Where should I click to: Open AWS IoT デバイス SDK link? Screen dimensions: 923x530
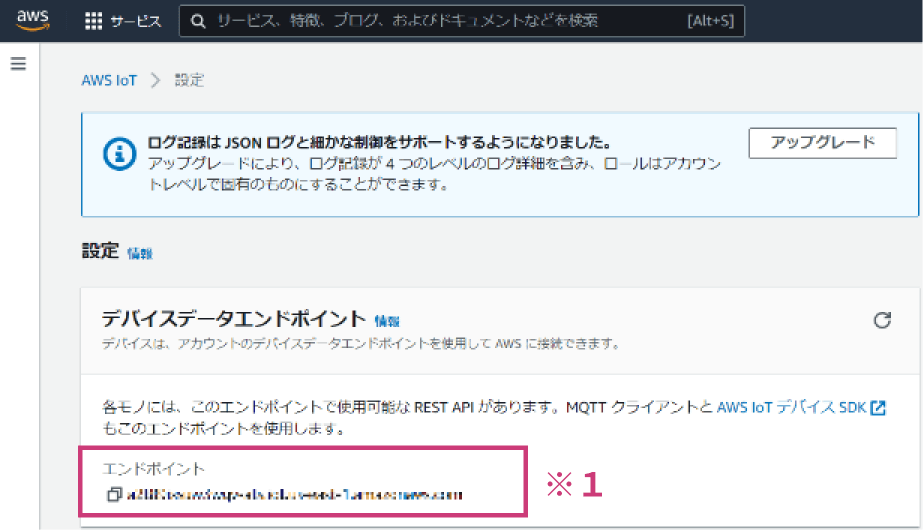(791, 408)
